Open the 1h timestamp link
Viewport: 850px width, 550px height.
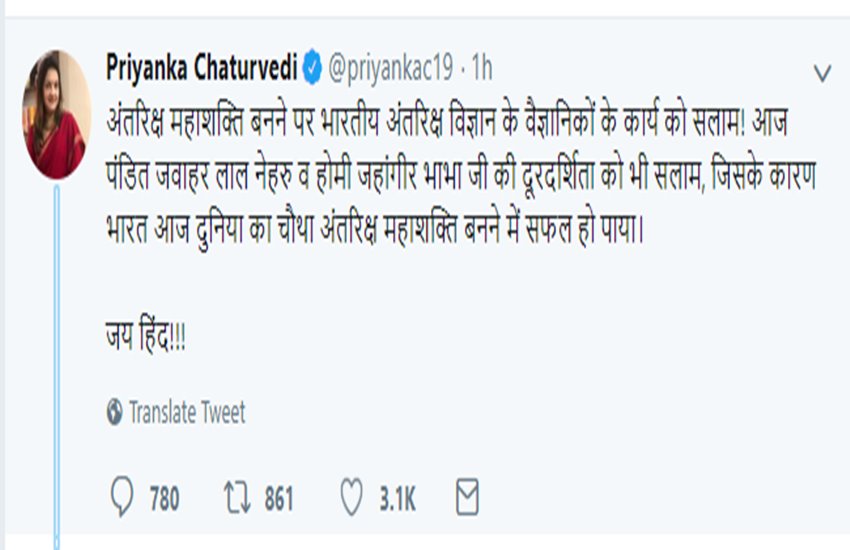481,69
